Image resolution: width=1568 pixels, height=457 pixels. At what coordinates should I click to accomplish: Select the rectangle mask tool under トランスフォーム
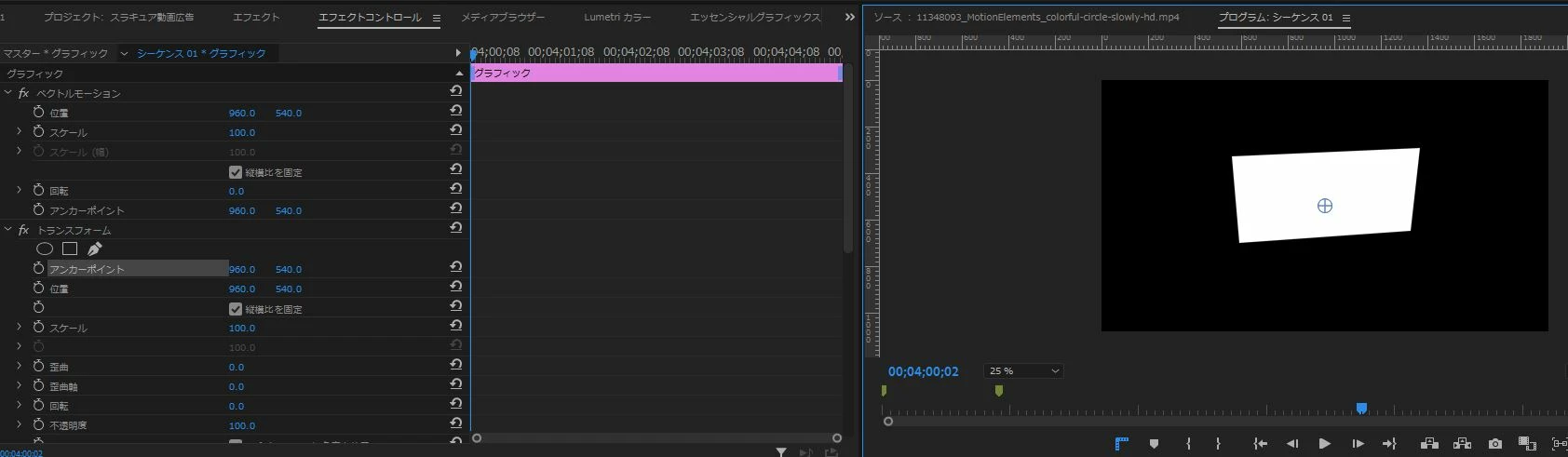pos(70,249)
